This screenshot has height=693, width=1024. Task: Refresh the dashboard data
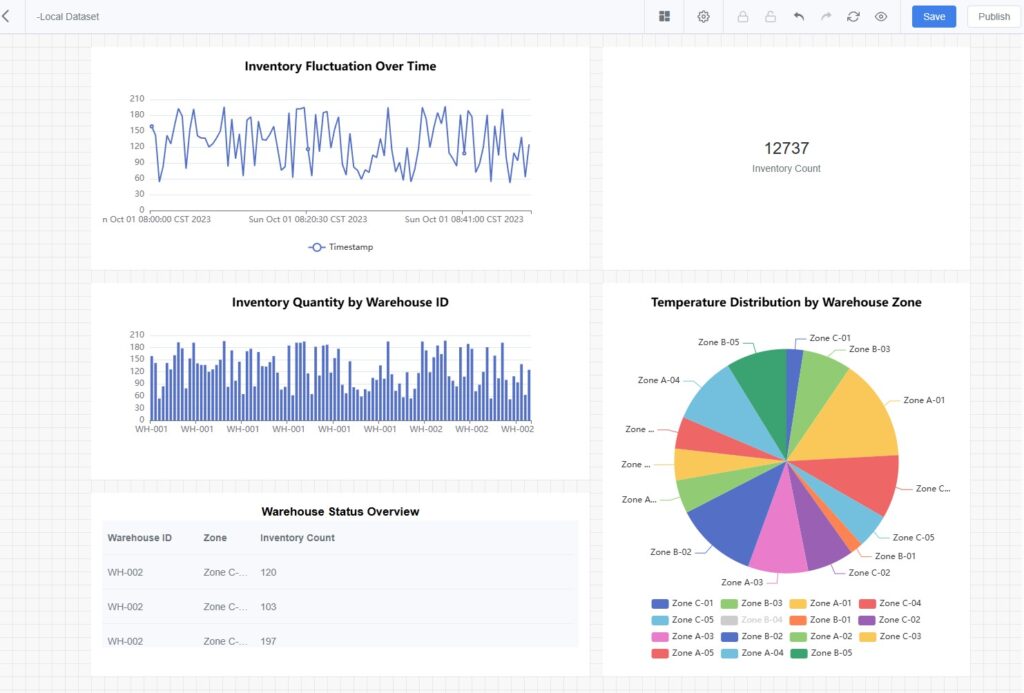[853, 17]
